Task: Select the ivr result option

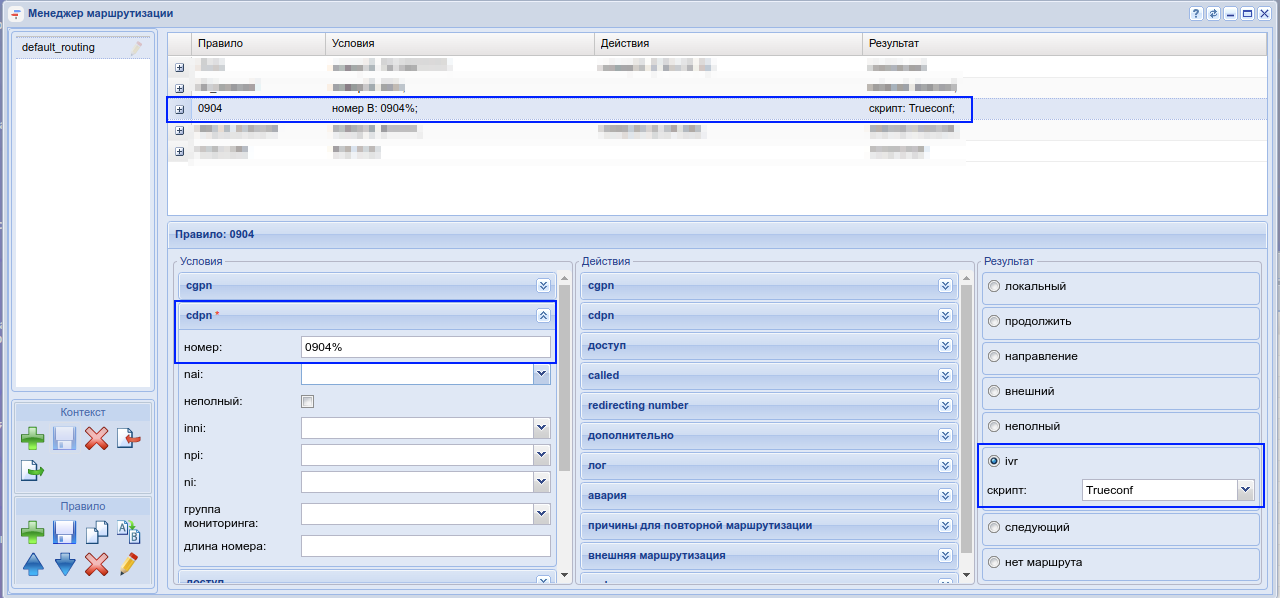Action: (994, 461)
